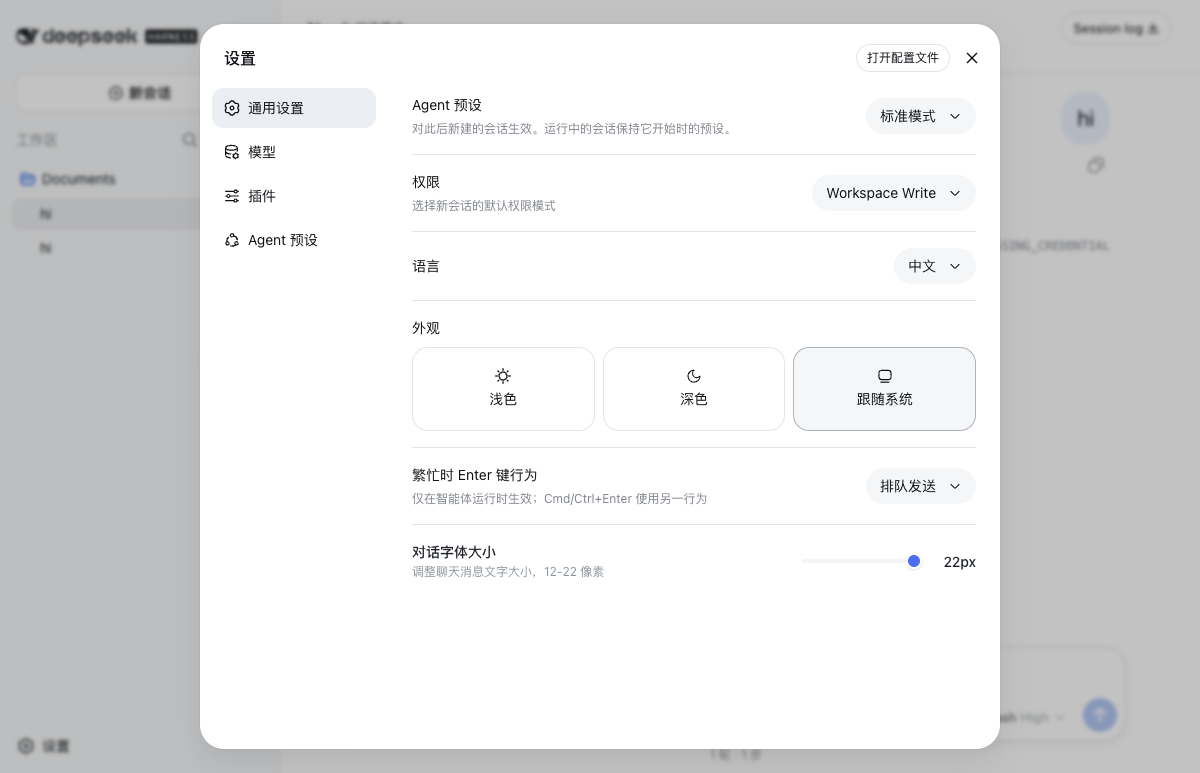Click the 繁忙时 Enter 键行为 label
Viewport: 1200px width, 773px height.
(x=475, y=475)
